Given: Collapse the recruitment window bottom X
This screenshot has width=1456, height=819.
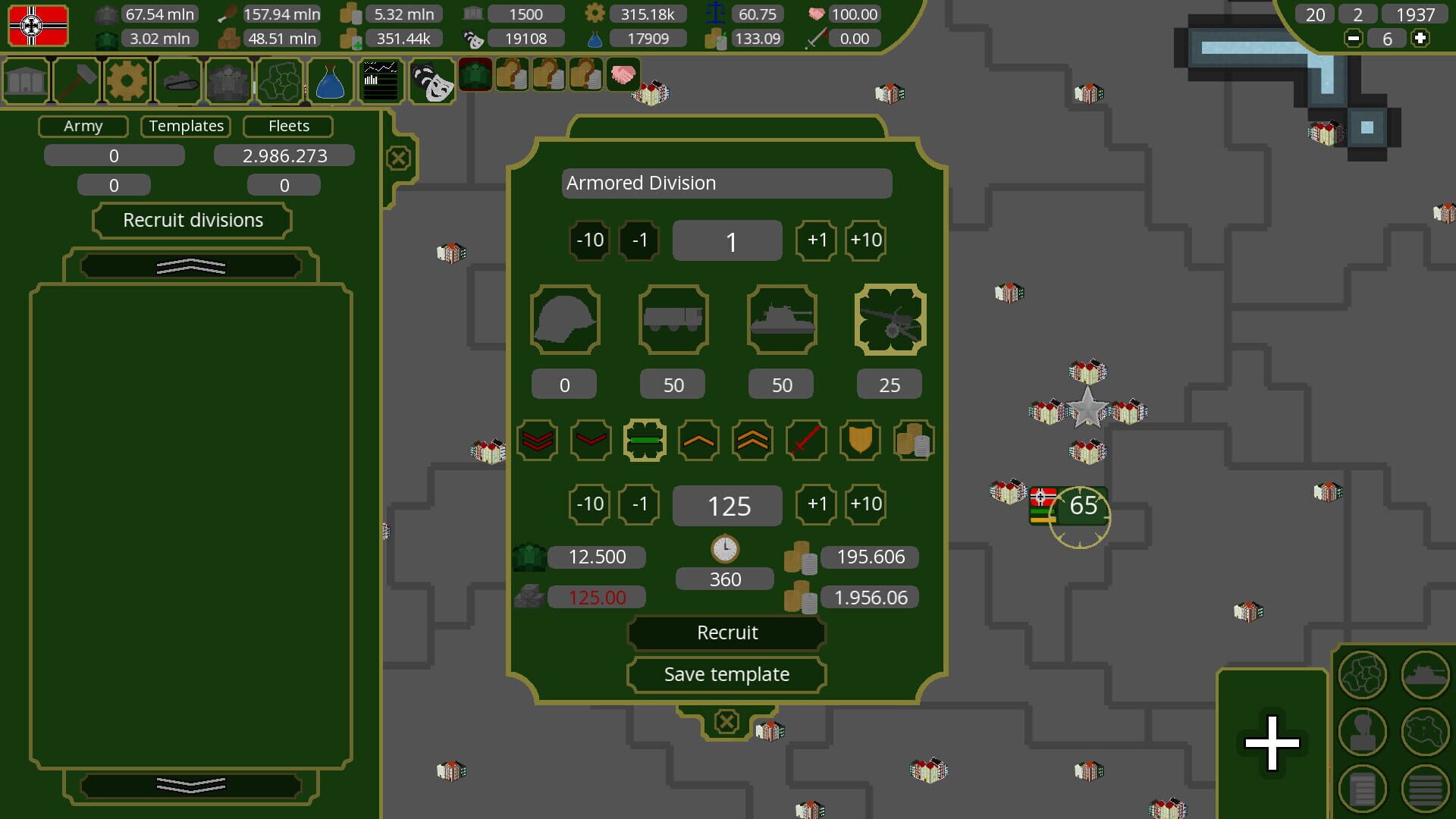Looking at the screenshot, I should point(726,721).
